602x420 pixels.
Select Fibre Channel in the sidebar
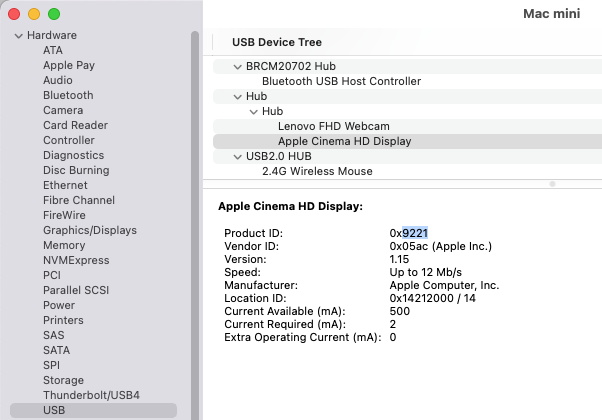coord(79,200)
